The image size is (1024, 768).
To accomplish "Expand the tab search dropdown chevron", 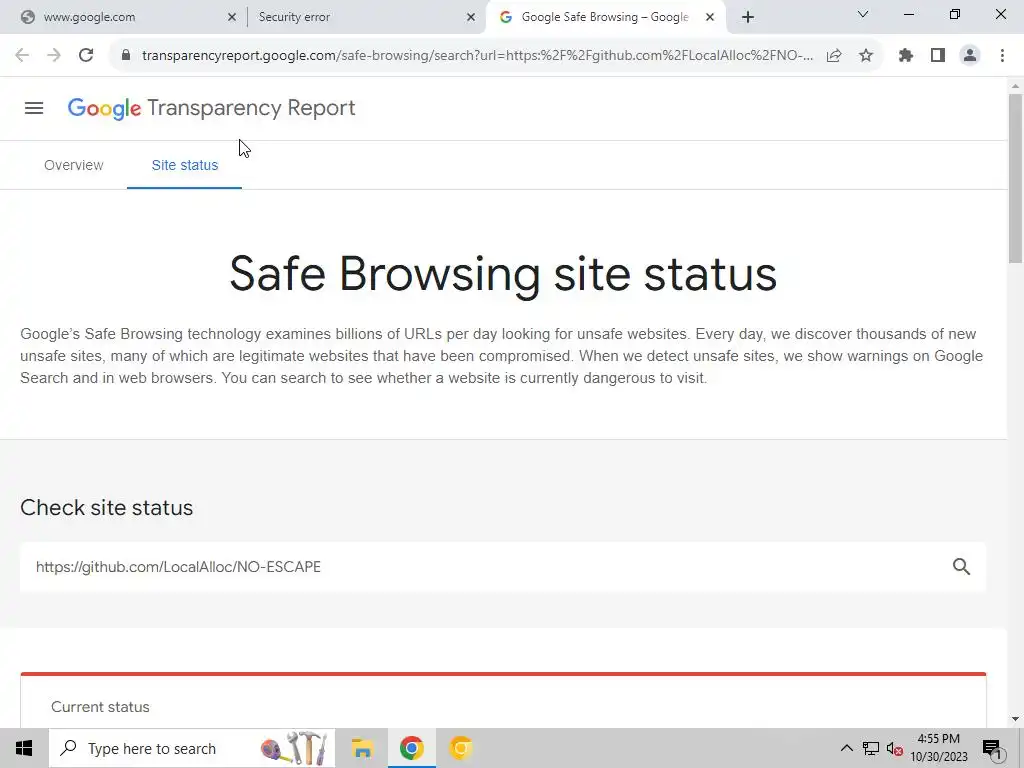I will (x=863, y=14).
